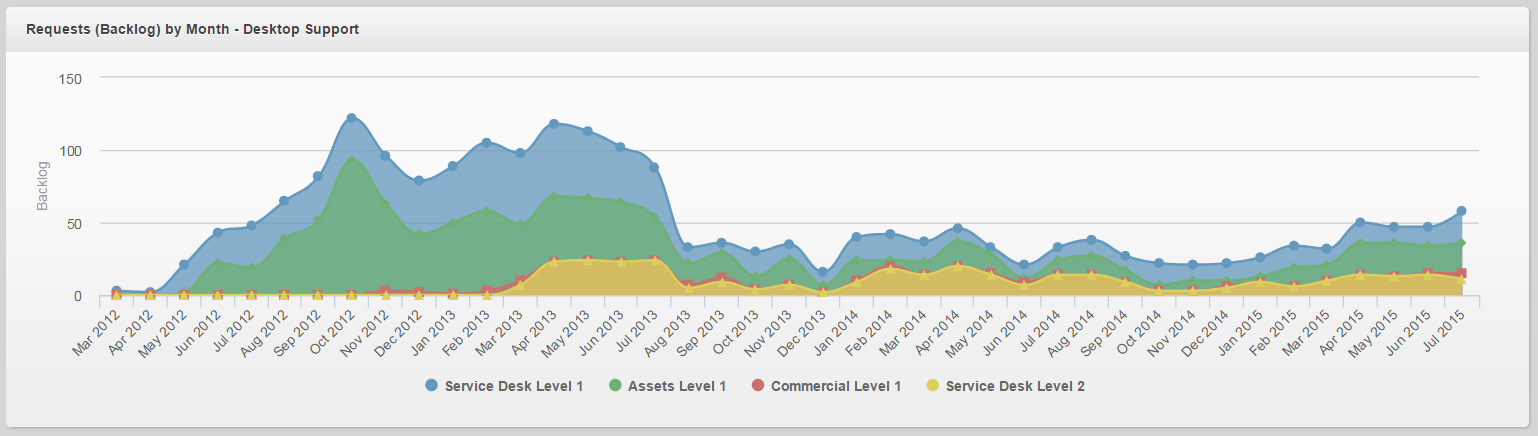The width and height of the screenshot is (1538, 436).
Task: Click the chart title Requests (Backlog) by Month
Action: point(193,29)
